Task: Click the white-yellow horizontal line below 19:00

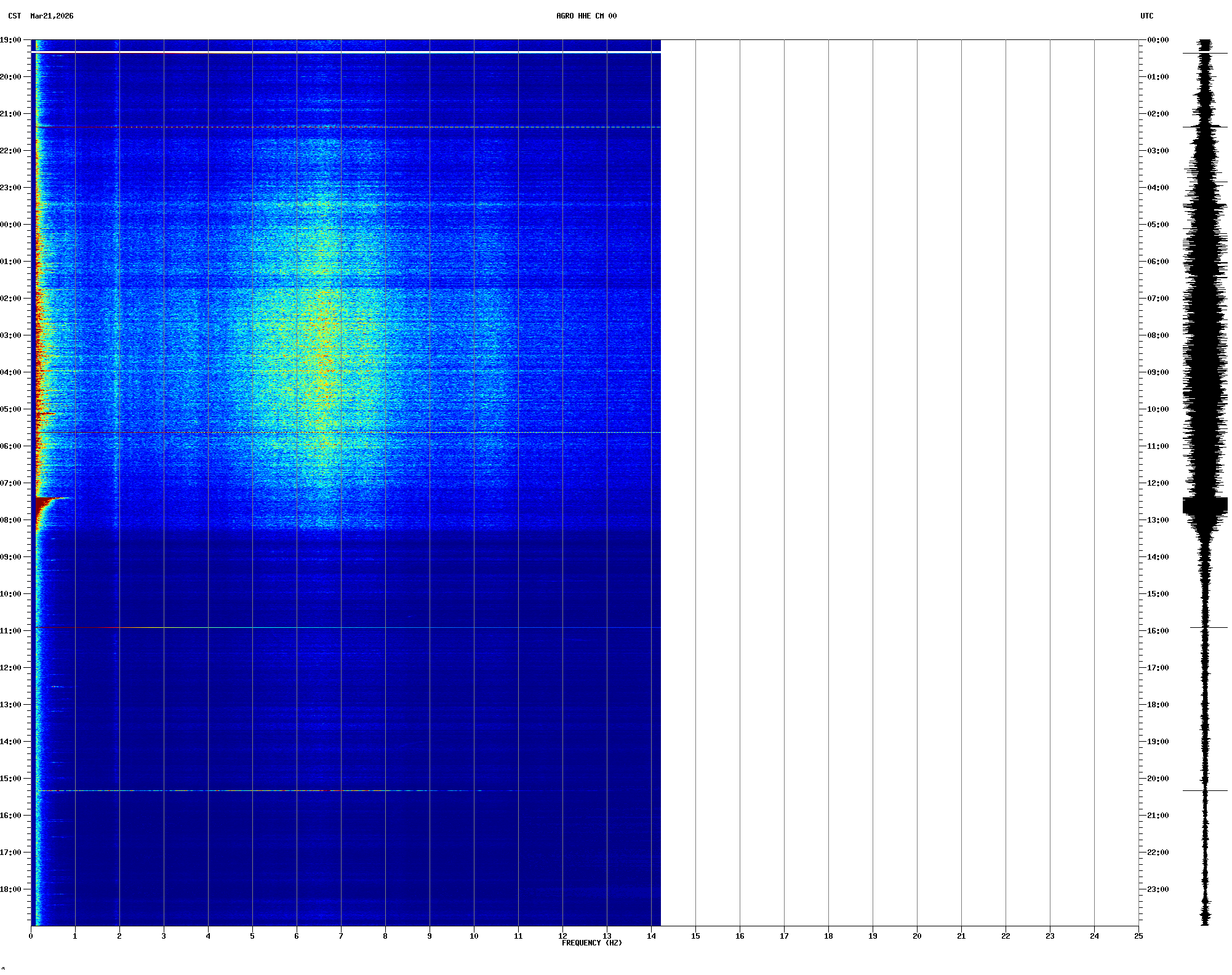Action: [345, 53]
